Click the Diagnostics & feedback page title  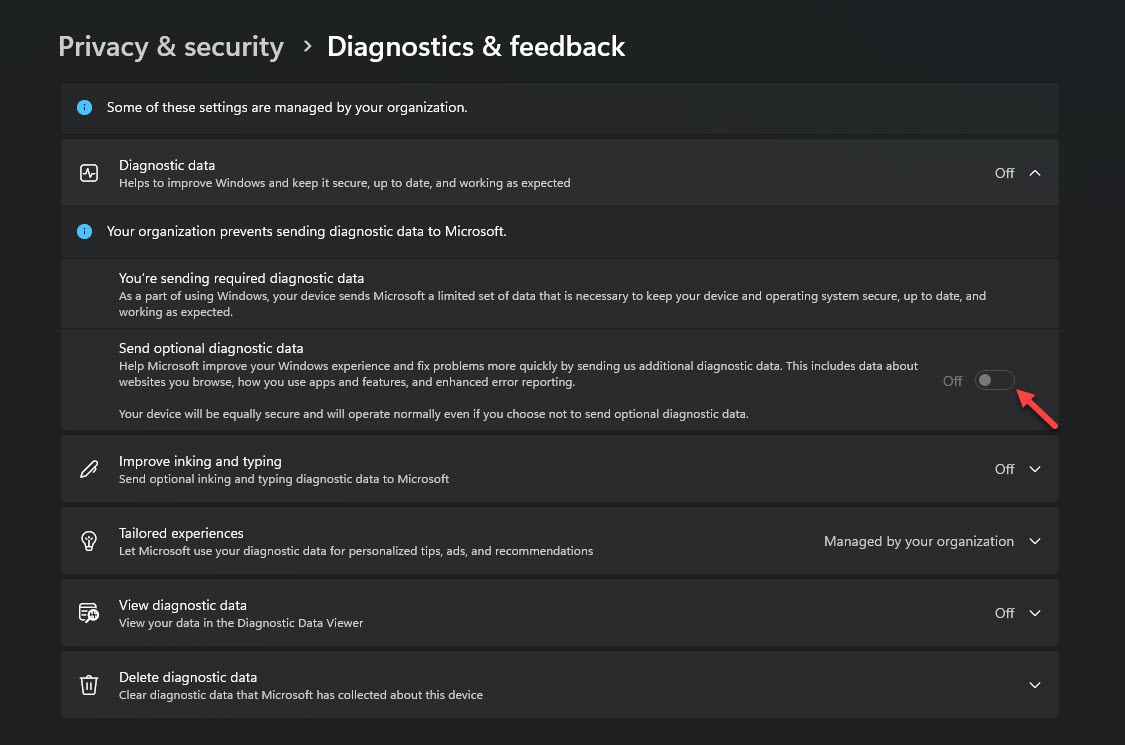pyautogui.click(x=476, y=47)
